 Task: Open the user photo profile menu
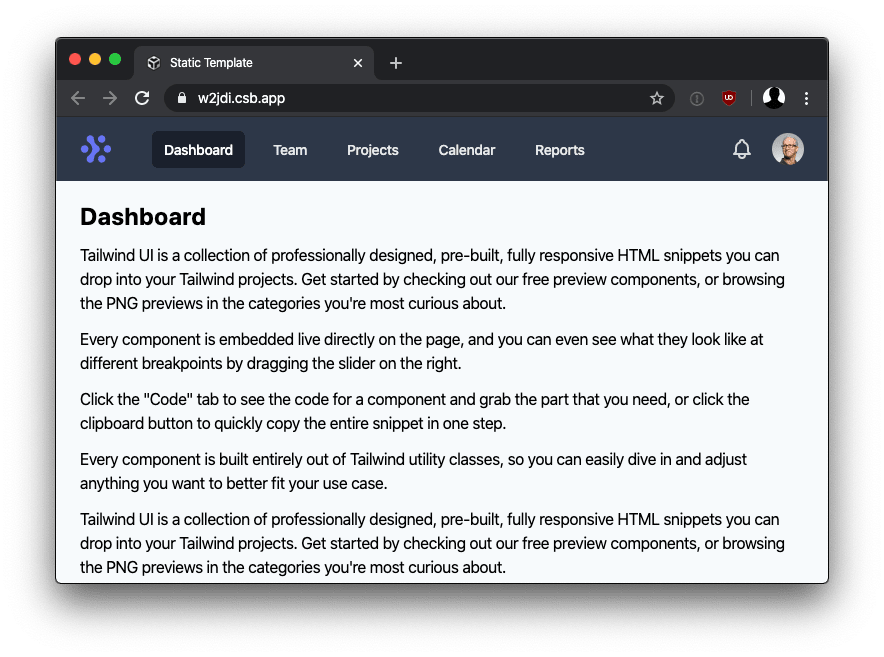click(788, 149)
